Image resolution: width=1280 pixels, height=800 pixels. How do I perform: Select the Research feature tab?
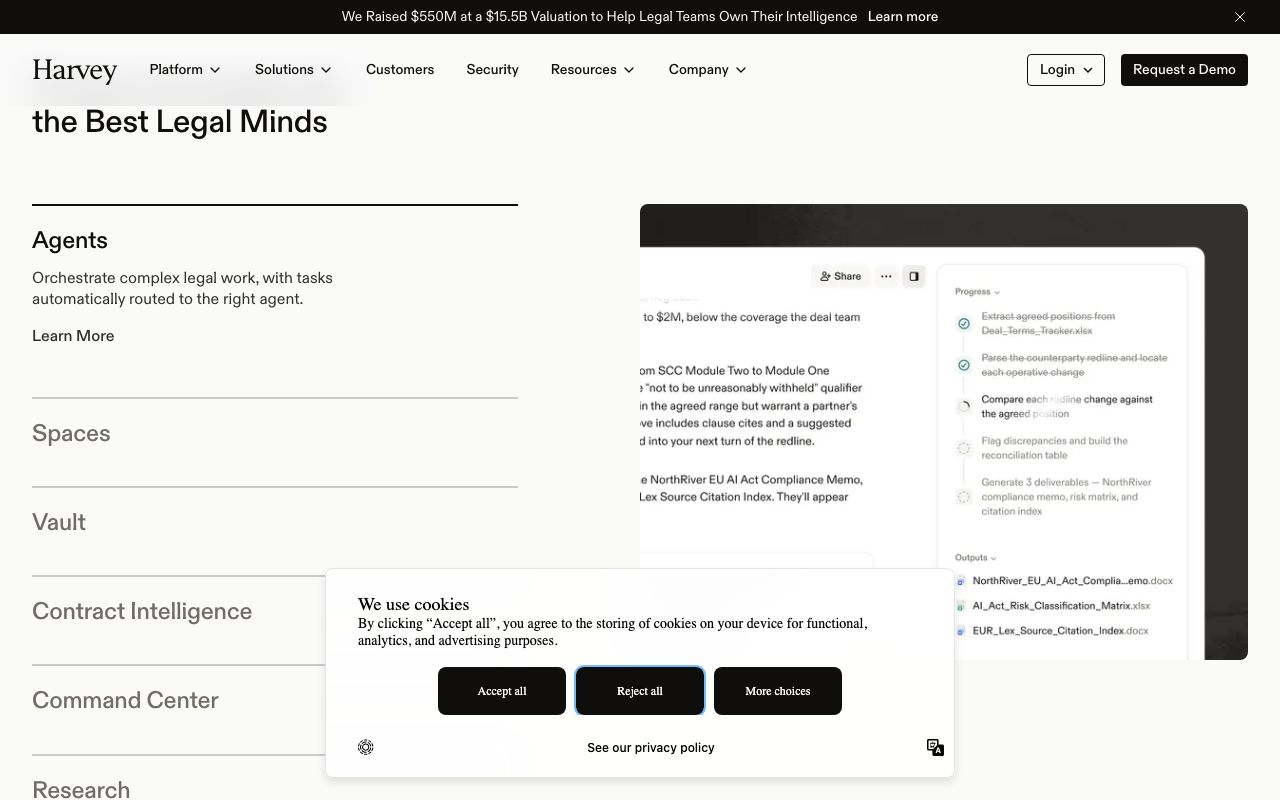click(81, 788)
